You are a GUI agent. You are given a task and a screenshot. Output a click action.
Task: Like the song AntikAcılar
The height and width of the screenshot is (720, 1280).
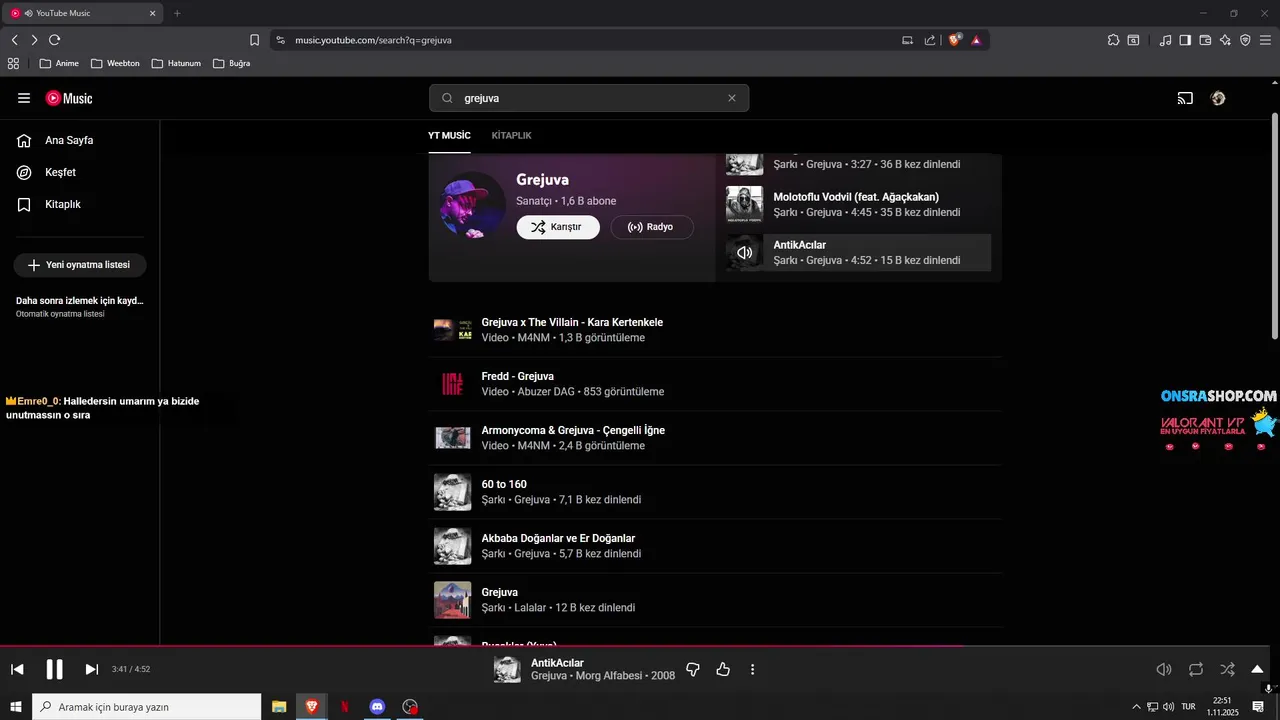723,669
